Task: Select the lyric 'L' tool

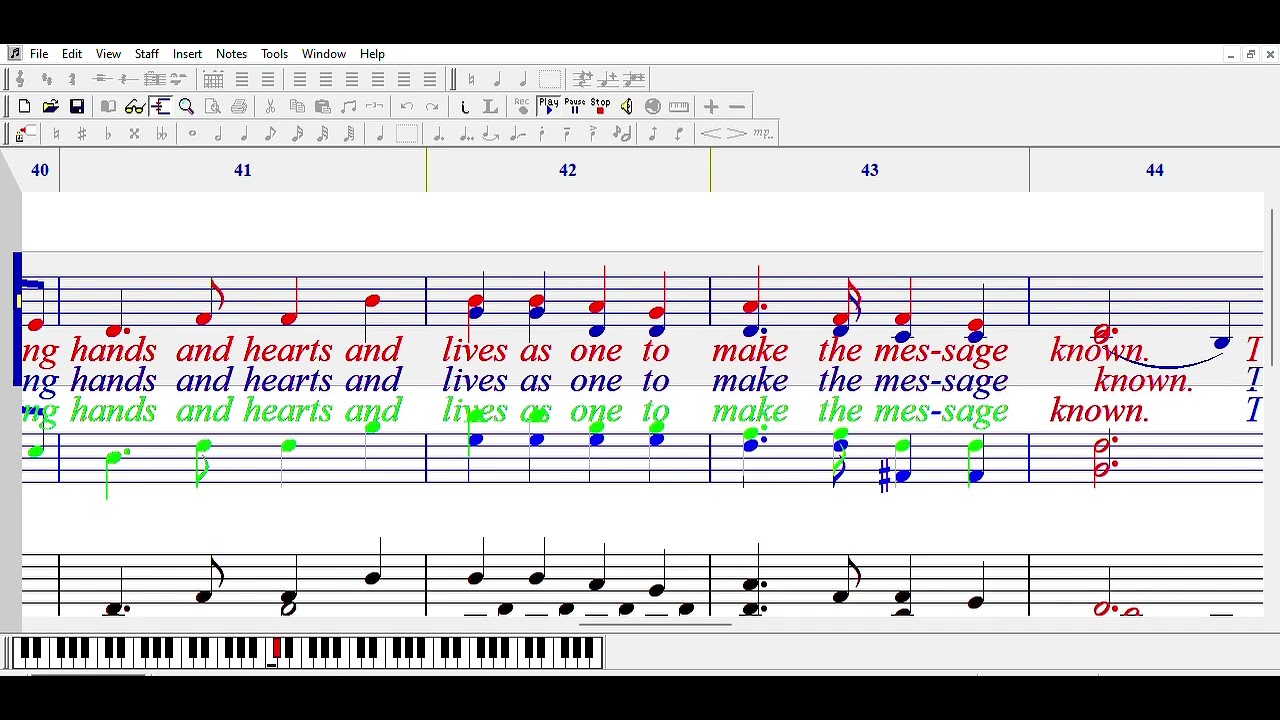Action: (491, 106)
